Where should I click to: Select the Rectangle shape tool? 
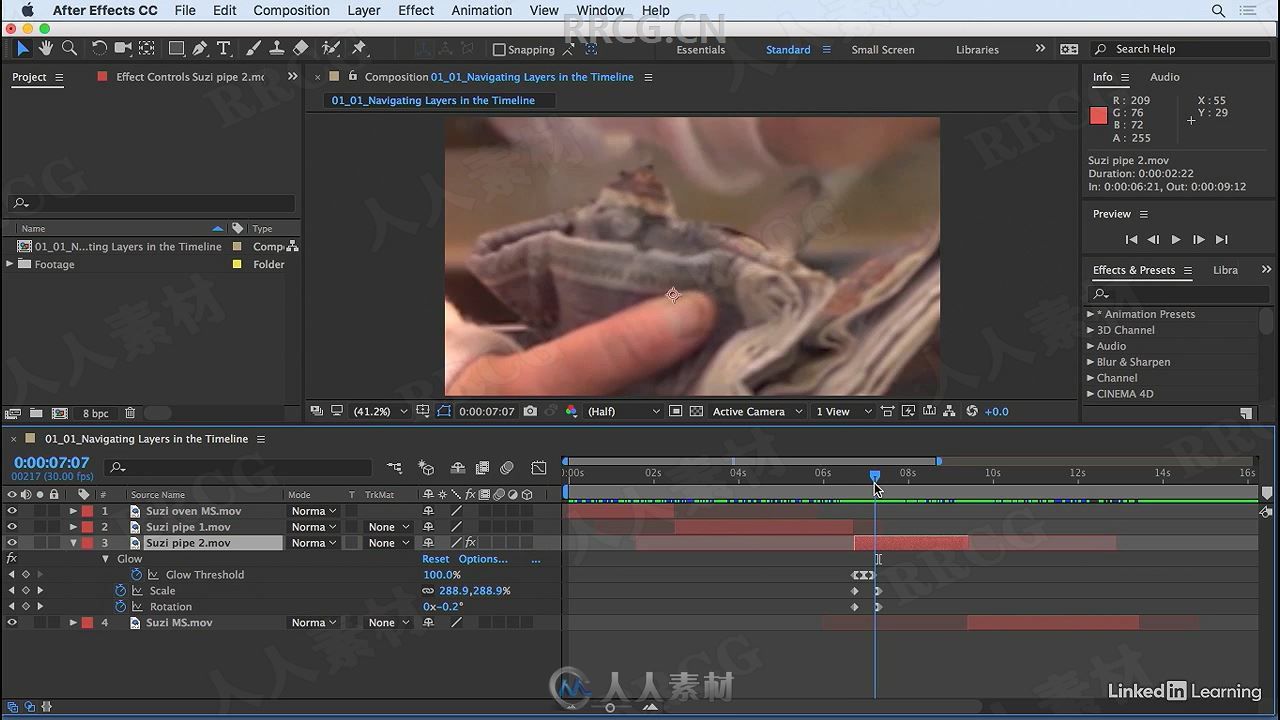(177, 48)
